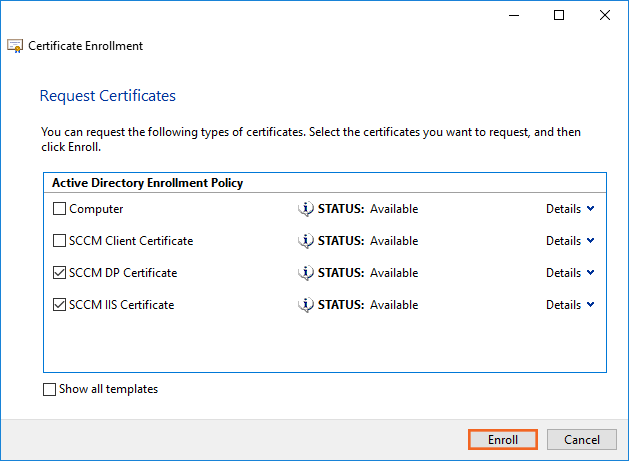
Task: Minimize the Certificate Enrollment window
Action: 513,15
